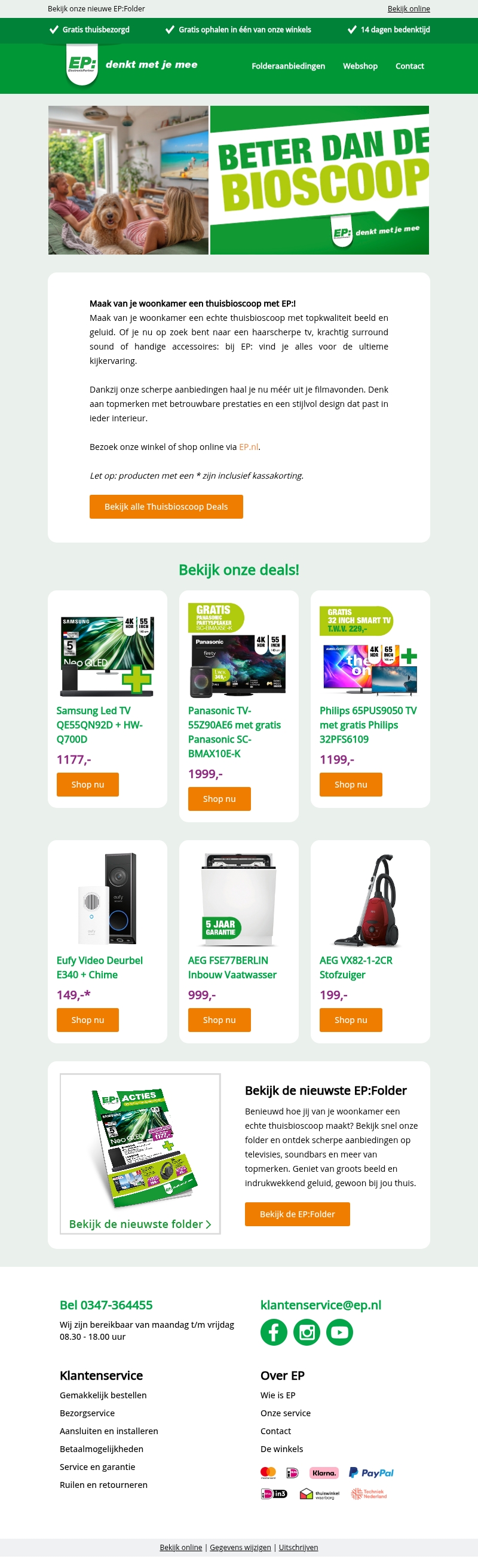478x1568 pixels.
Task: Click Shop nu for AEG Stofzuiger
Action: [x=351, y=1019]
